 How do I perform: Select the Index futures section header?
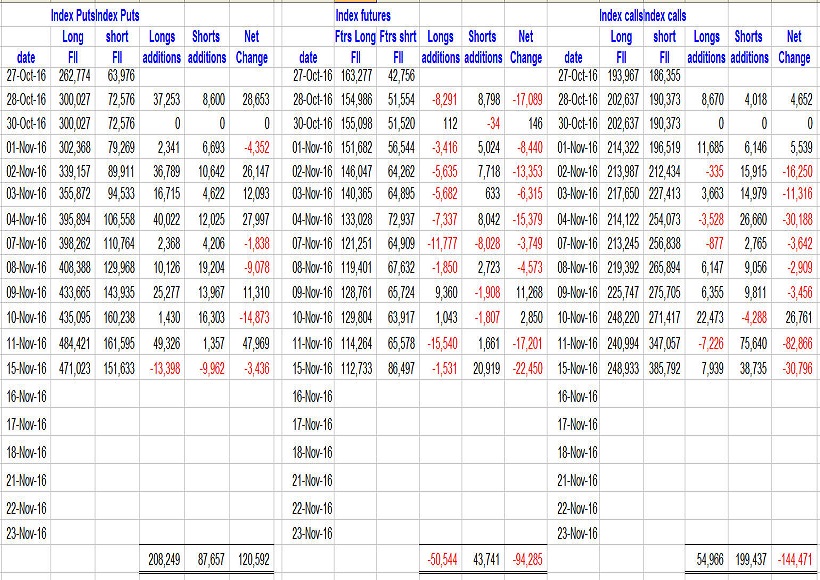366,15
